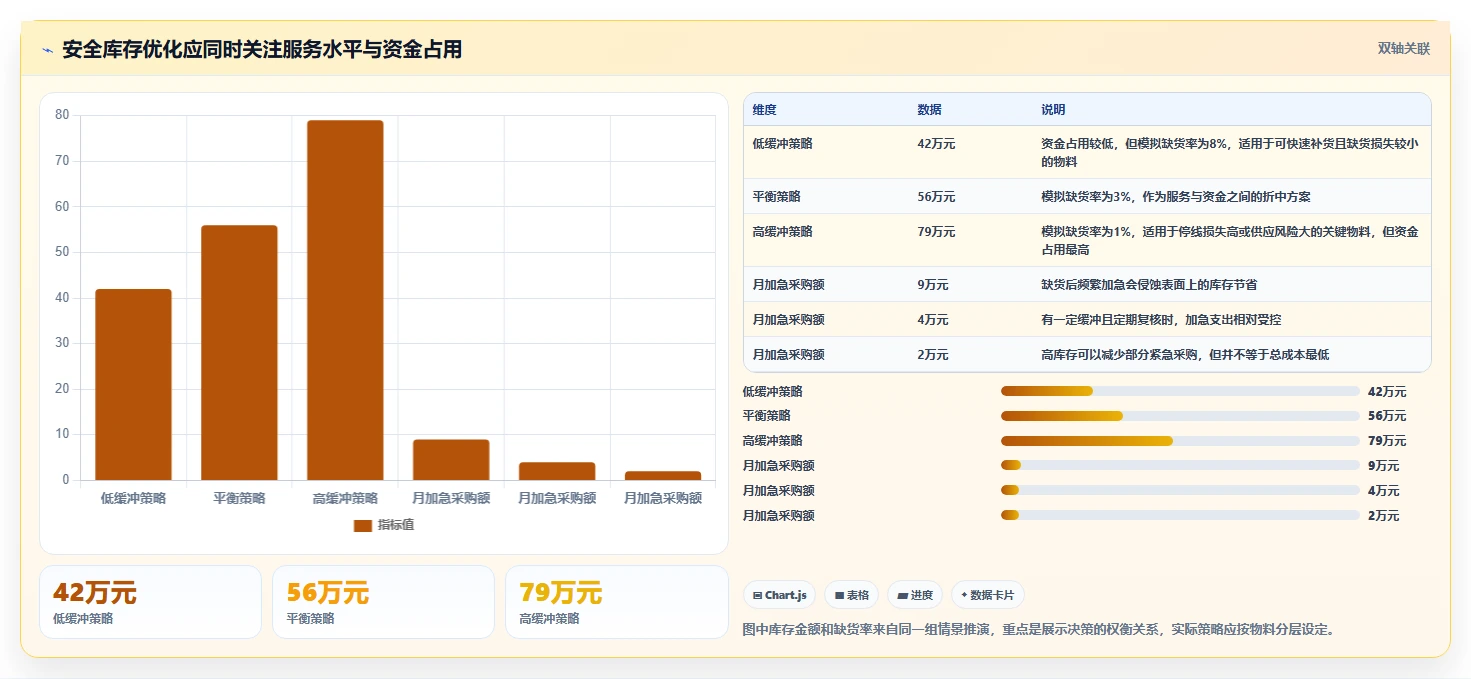1471x679 pixels.
Task: Click the 高缓冲策略 progress bar showing 79万元
Action: click(x=1180, y=440)
